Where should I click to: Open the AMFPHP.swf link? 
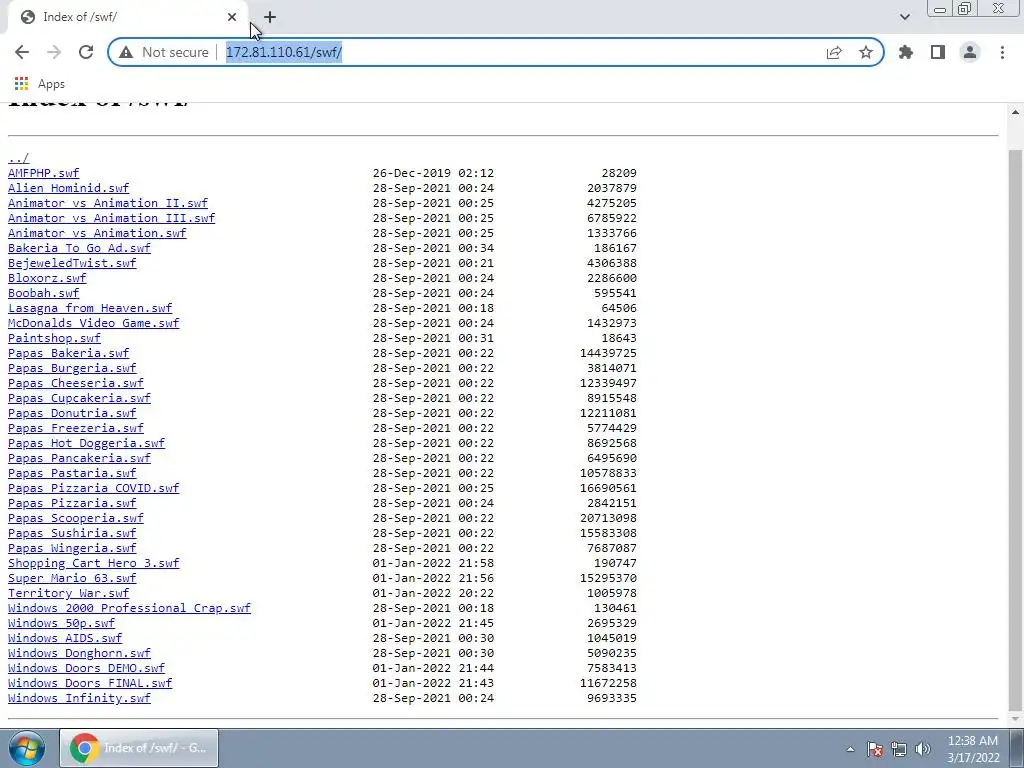(43, 173)
